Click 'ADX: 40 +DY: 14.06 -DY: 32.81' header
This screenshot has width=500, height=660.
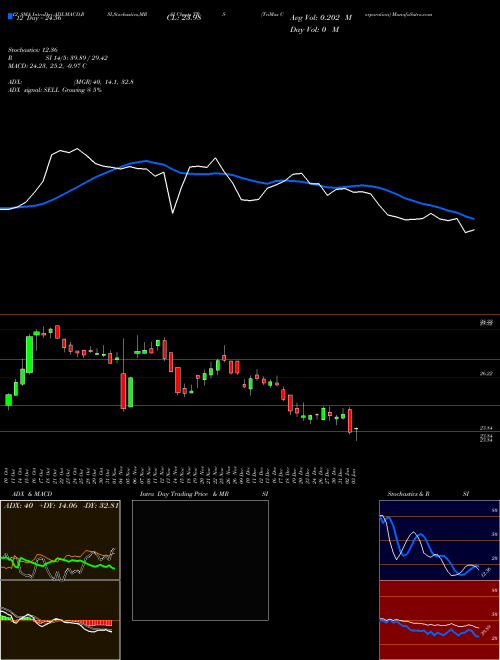[x=61, y=506]
